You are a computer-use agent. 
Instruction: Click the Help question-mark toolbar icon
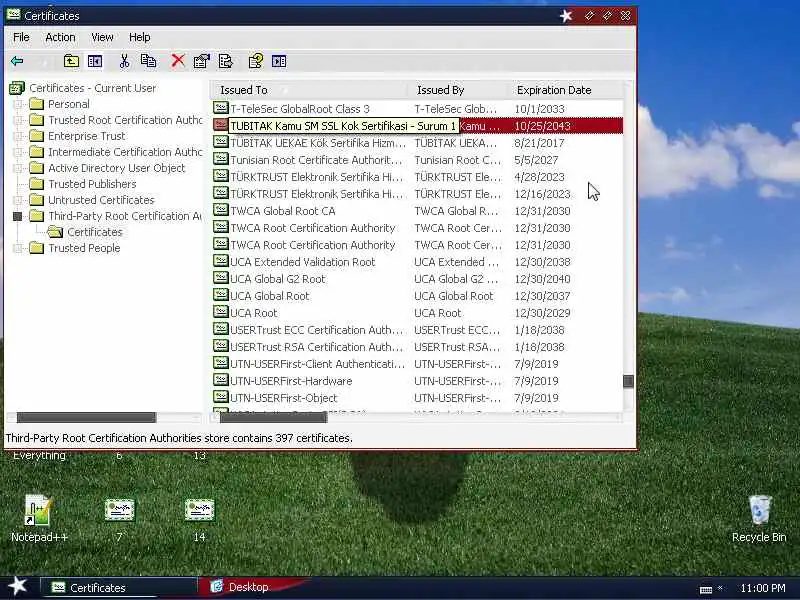(x=256, y=61)
